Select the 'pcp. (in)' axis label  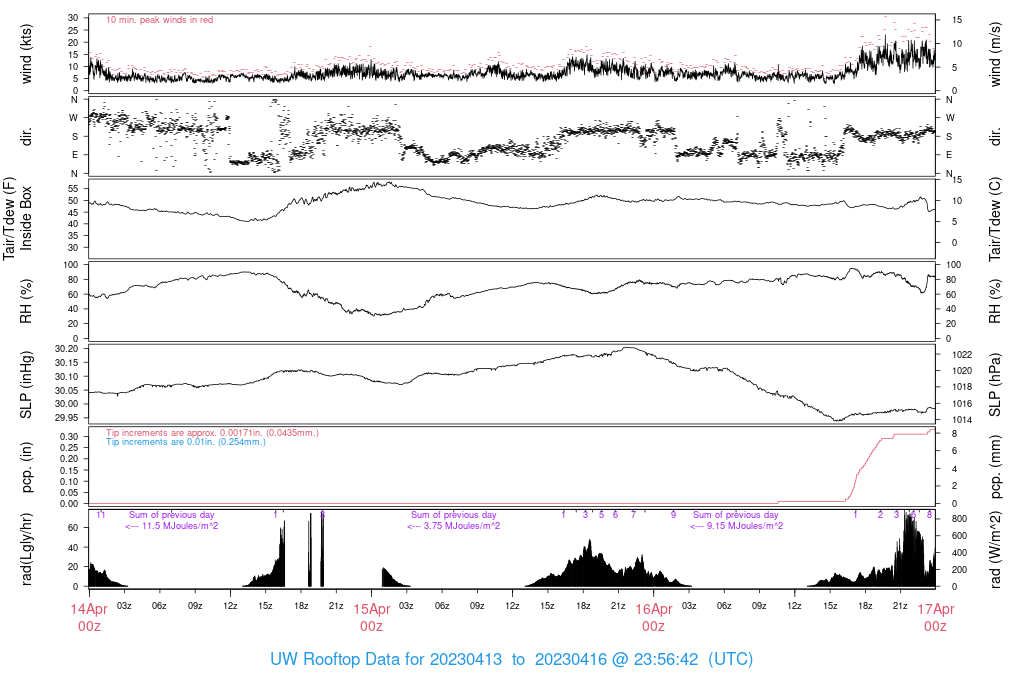[x=26, y=467]
